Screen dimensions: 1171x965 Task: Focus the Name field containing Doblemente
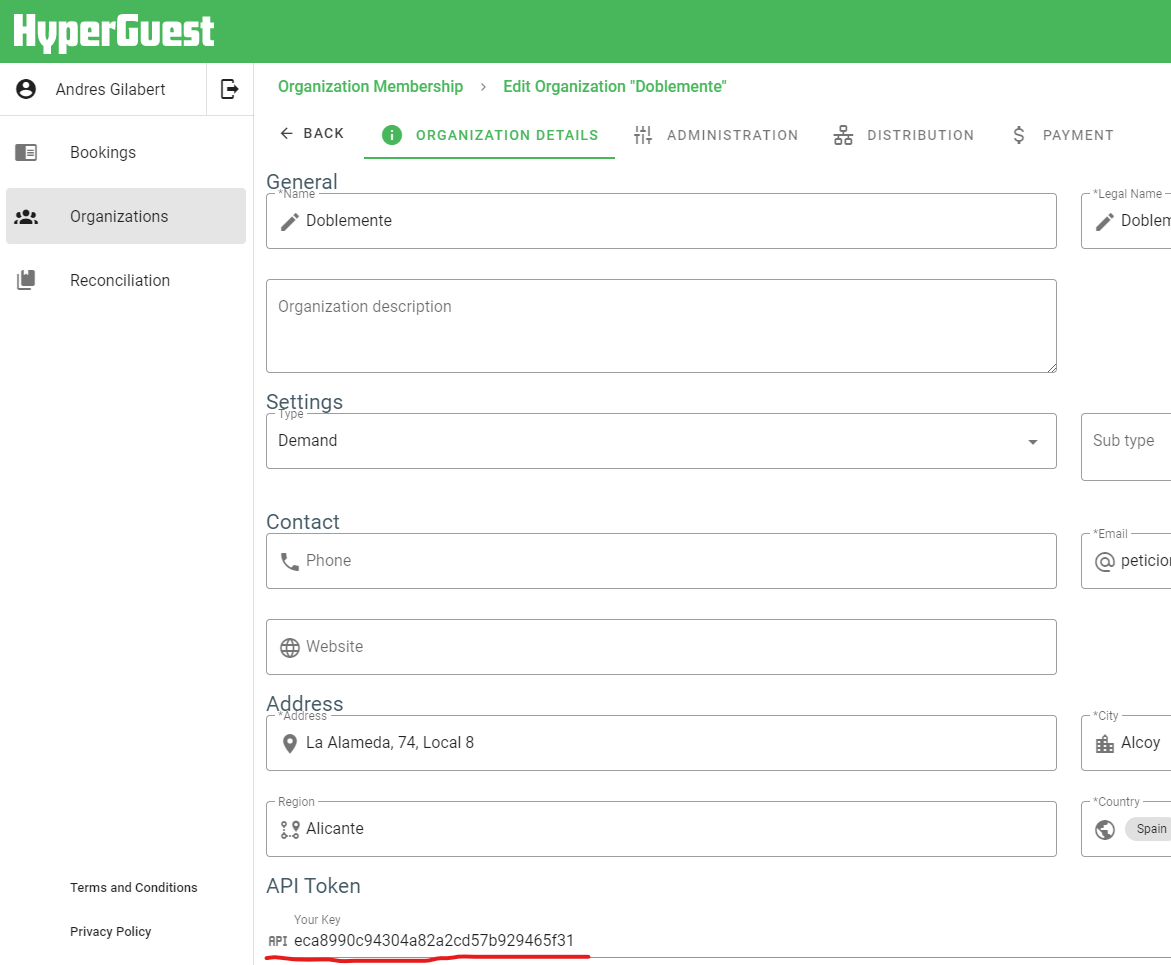click(661, 221)
